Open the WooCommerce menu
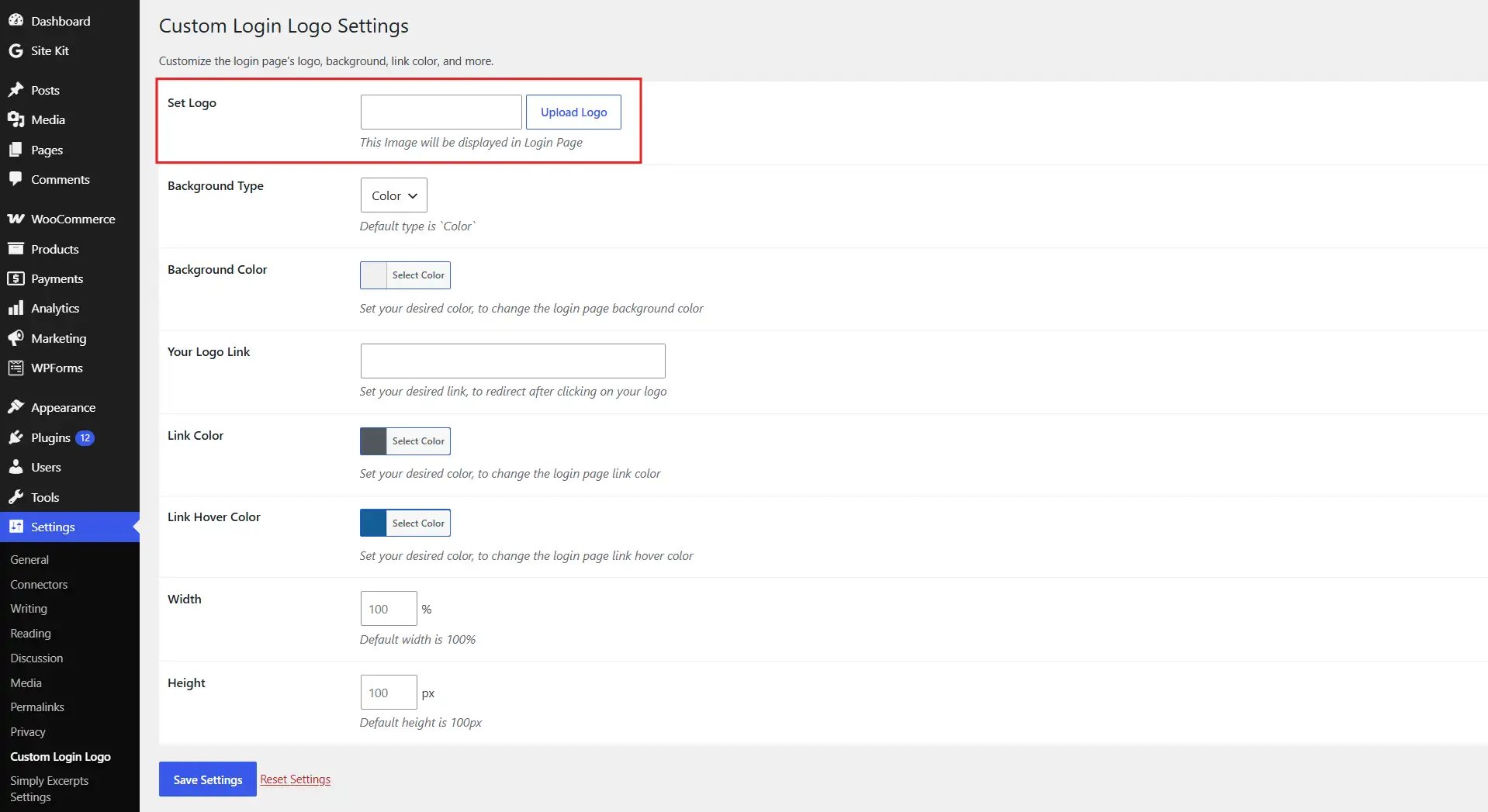 [x=70, y=219]
